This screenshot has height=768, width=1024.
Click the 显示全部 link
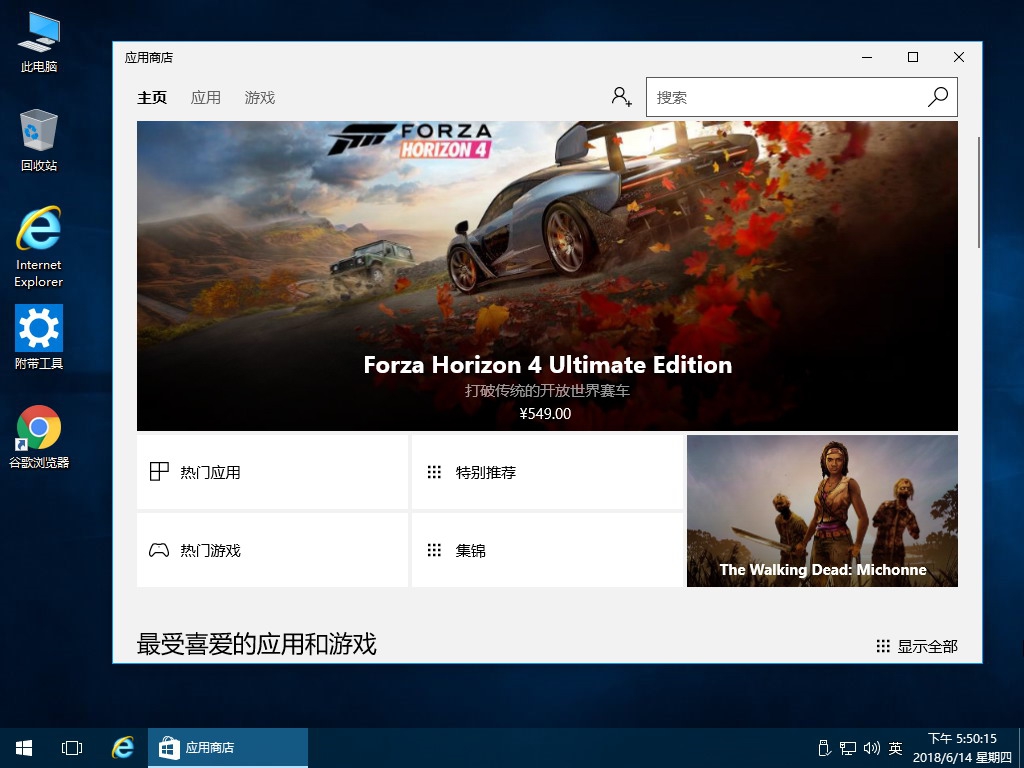click(x=917, y=646)
